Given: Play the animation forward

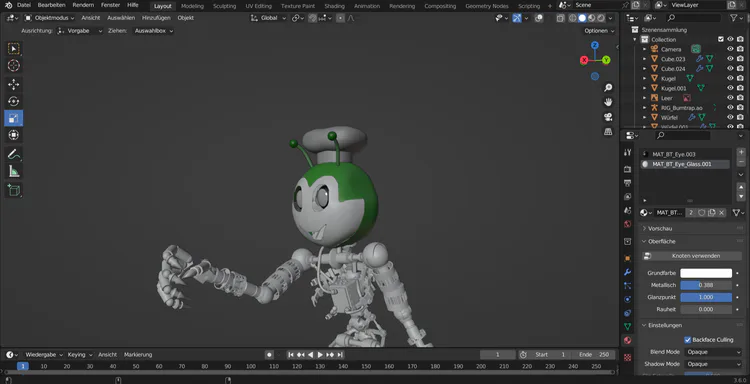Looking at the screenshot, I should [320, 355].
